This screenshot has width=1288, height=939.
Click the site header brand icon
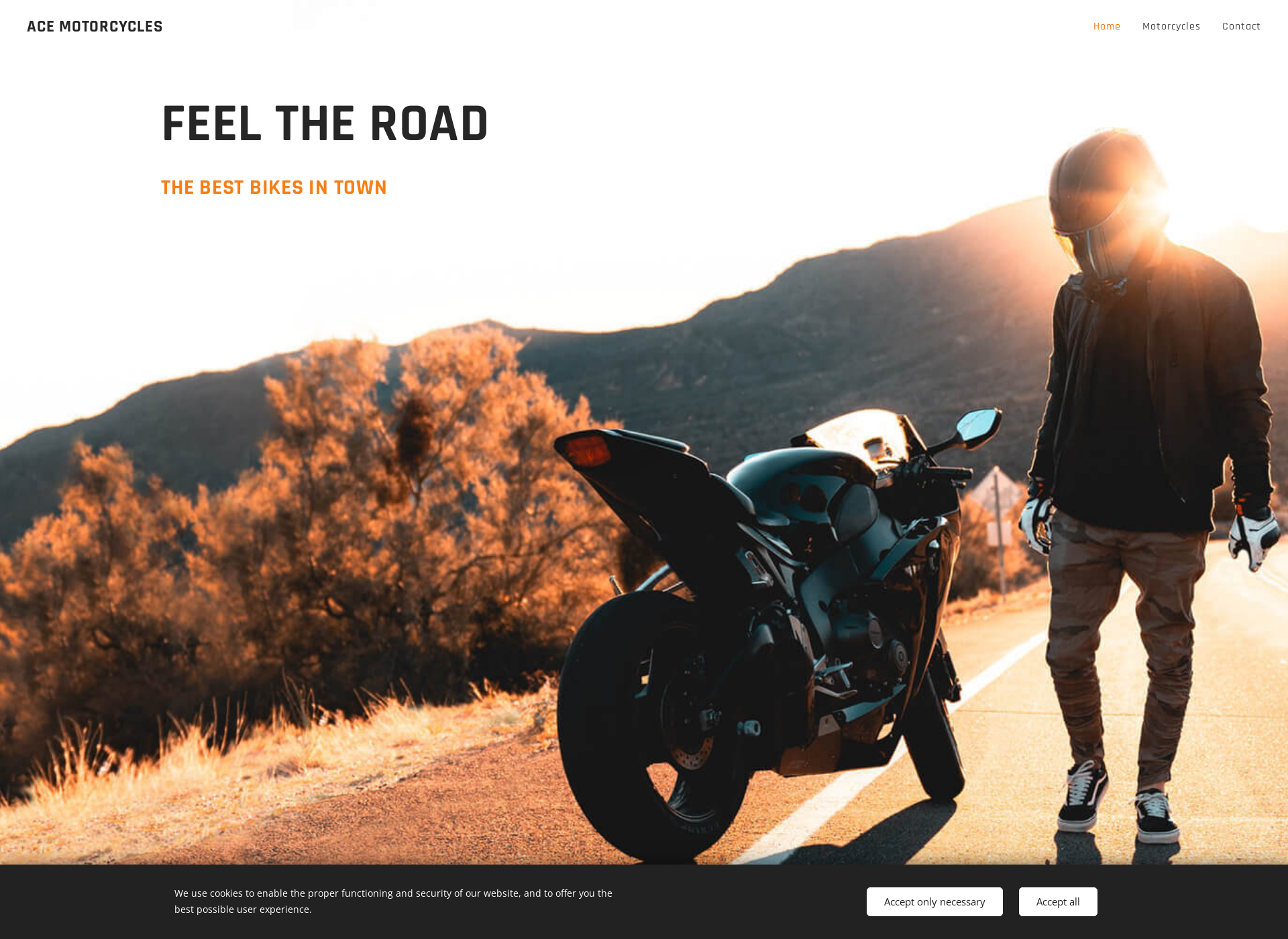tap(94, 26)
